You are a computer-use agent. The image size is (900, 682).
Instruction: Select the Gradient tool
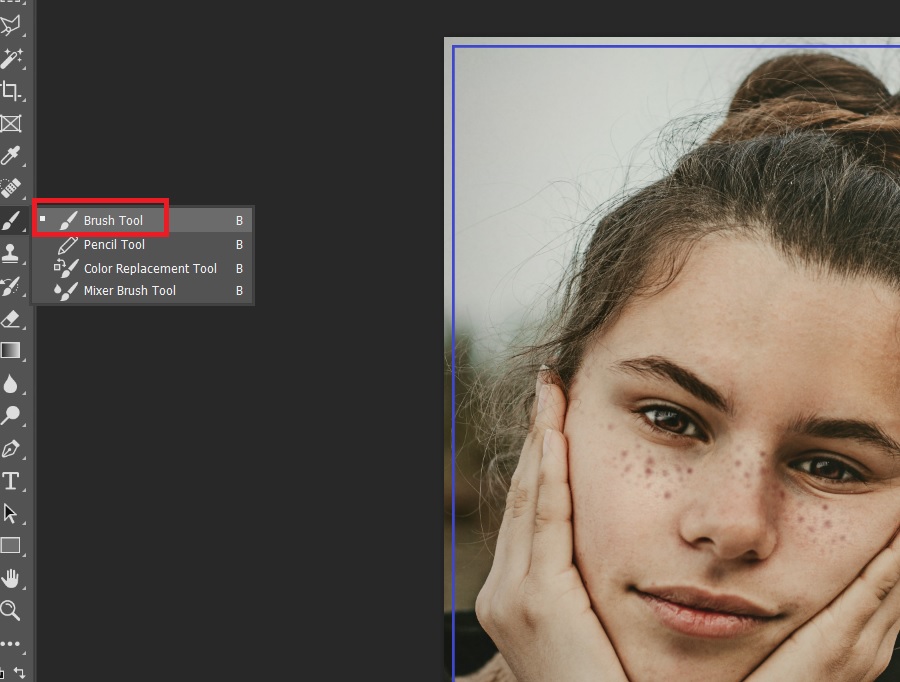tap(11, 350)
